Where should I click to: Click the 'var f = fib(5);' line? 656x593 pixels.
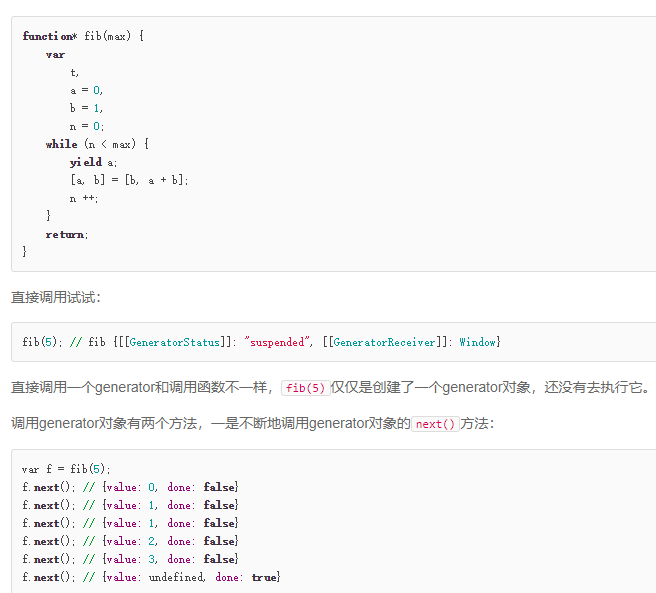(x=66, y=469)
